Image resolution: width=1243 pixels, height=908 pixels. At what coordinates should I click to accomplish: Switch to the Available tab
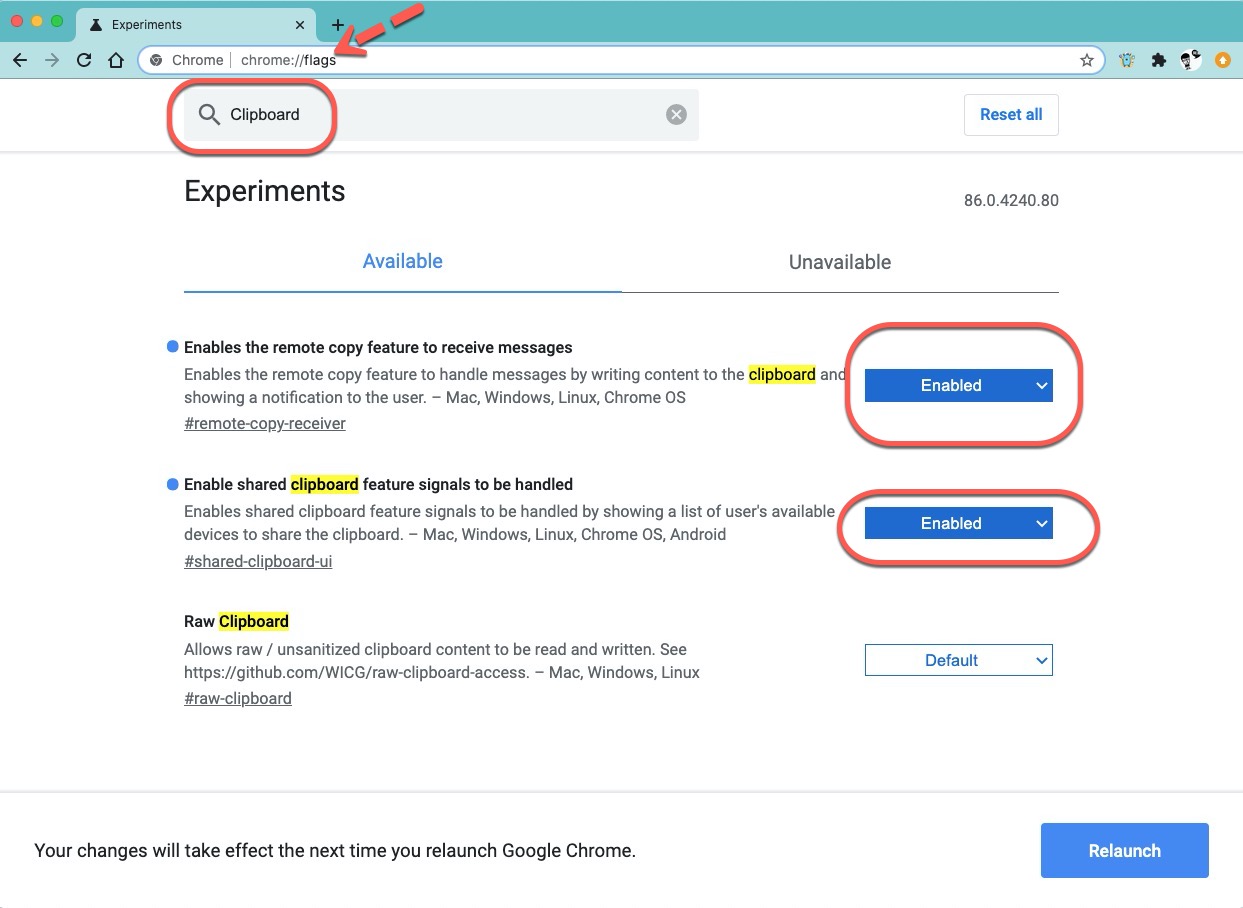[402, 262]
